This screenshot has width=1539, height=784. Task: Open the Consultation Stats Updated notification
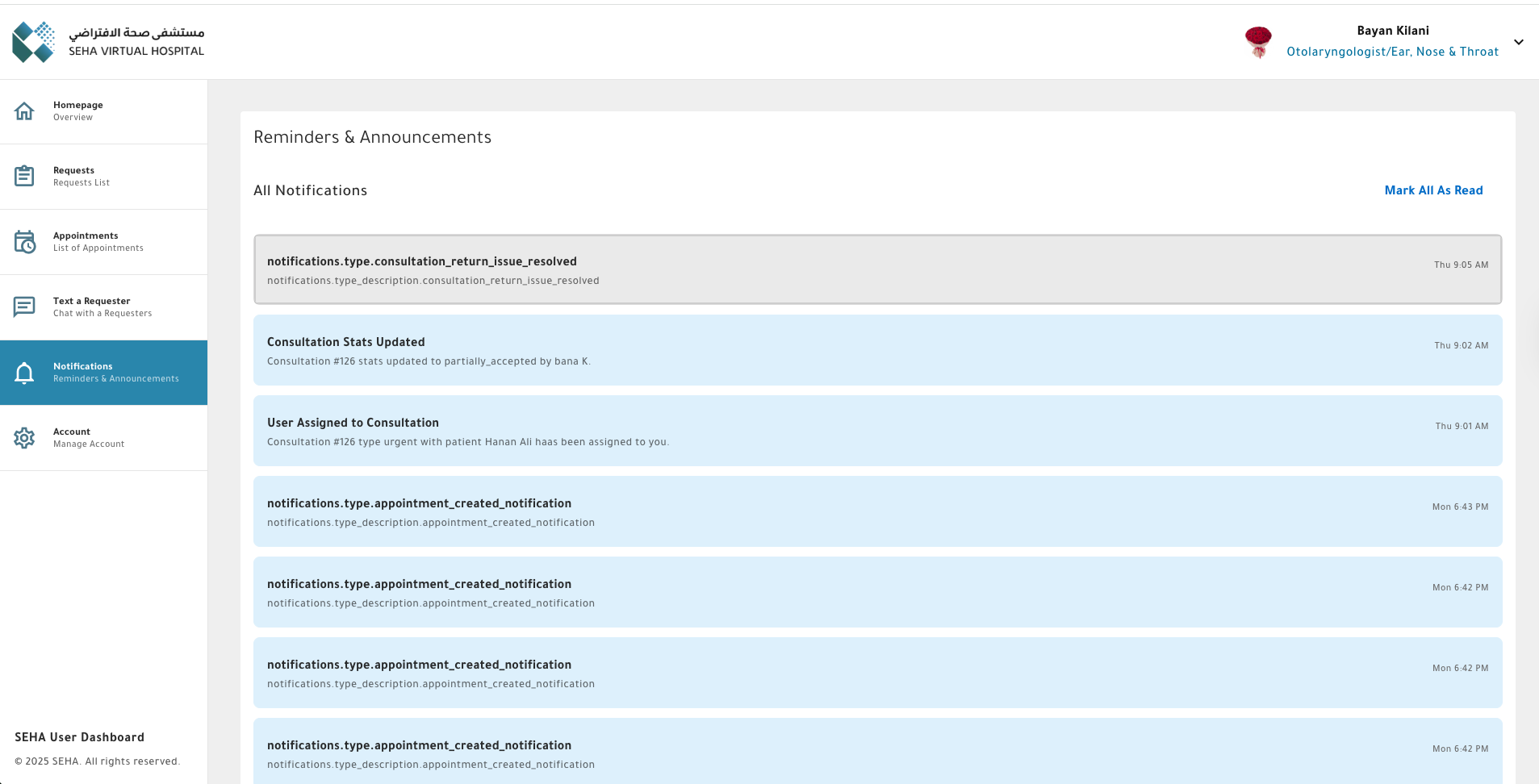877,350
